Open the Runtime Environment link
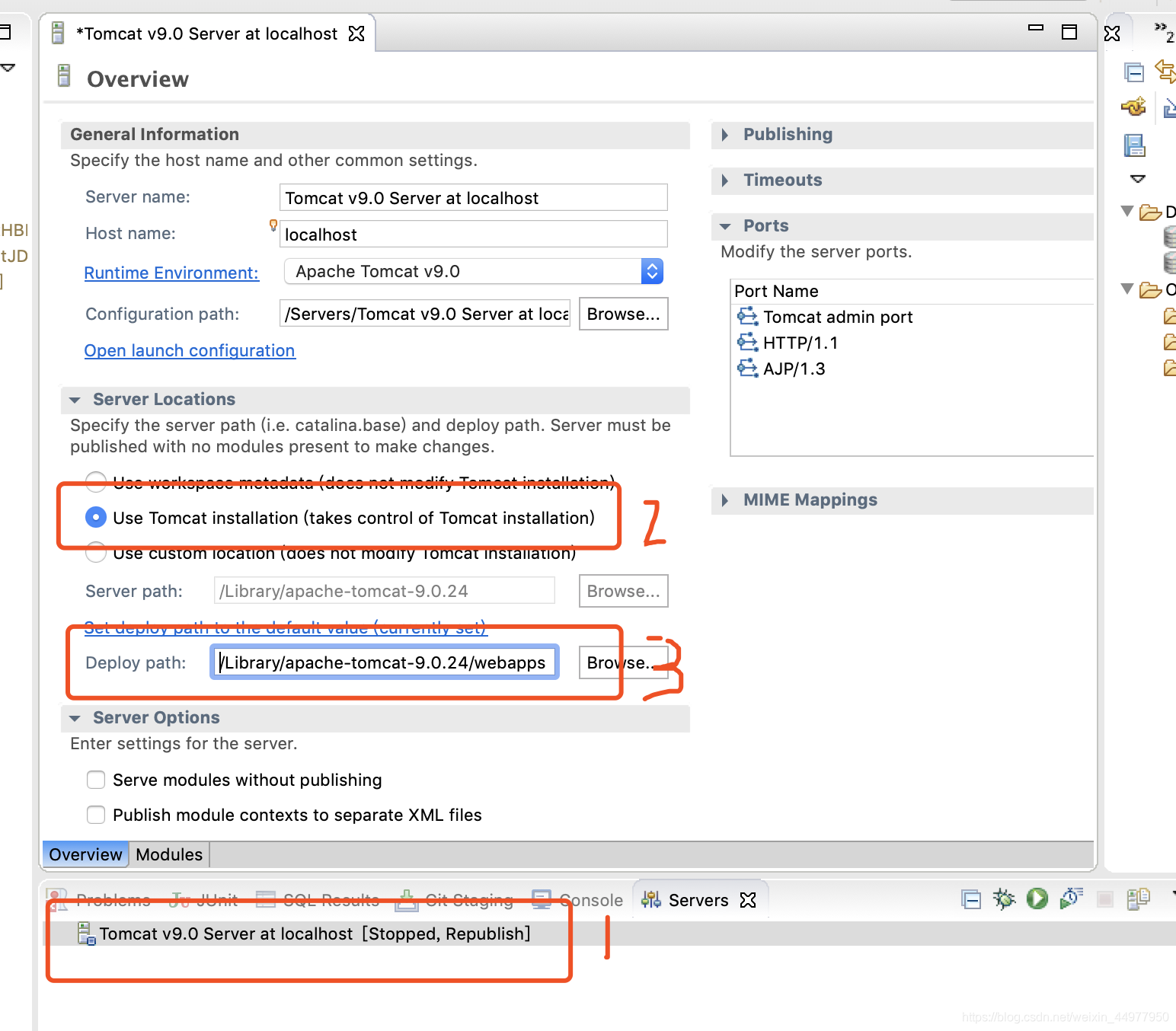 click(x=171, y=273)
